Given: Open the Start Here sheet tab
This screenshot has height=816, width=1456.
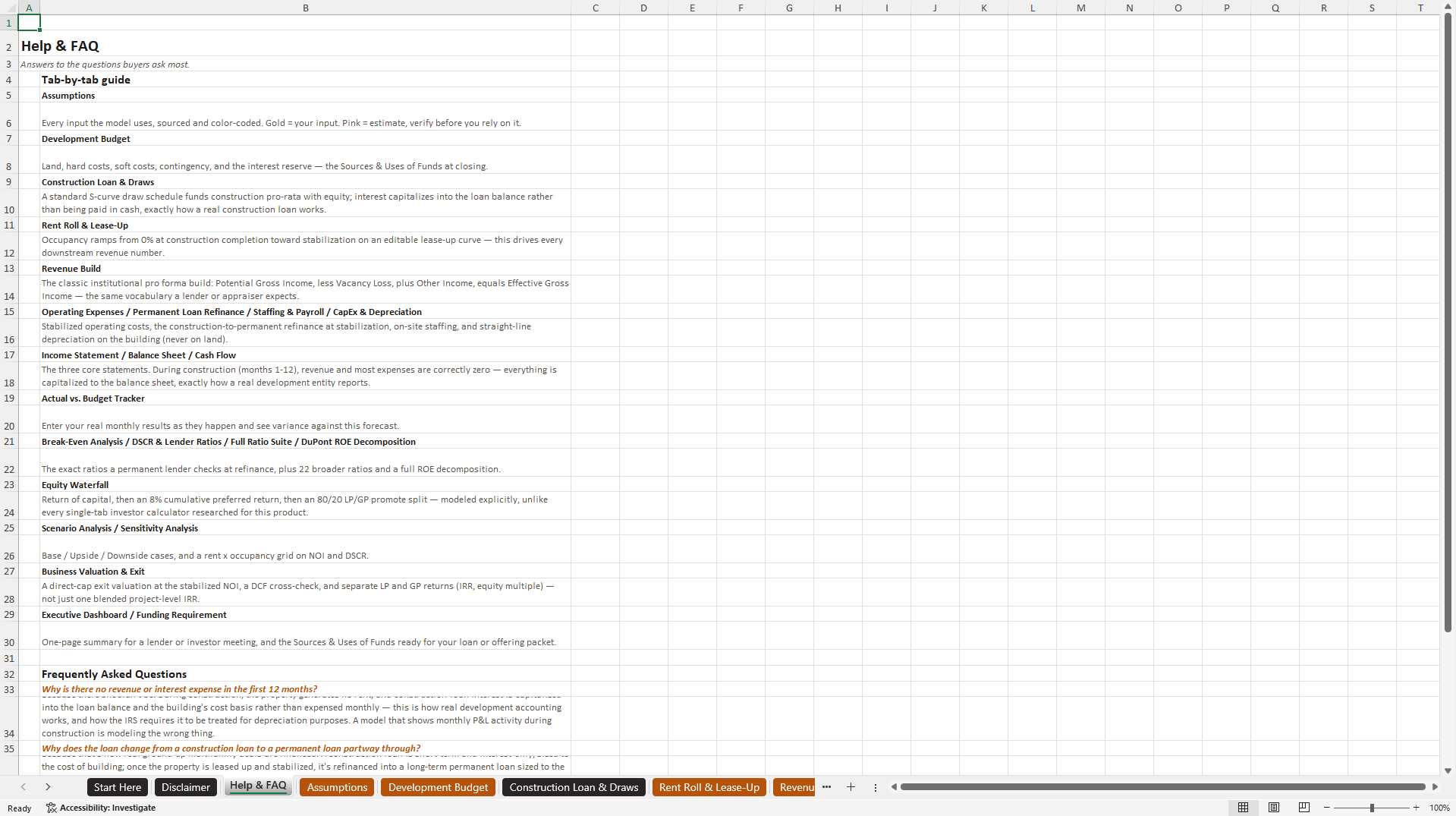Looking at the screenshot, I should click(x=117, y=787).
